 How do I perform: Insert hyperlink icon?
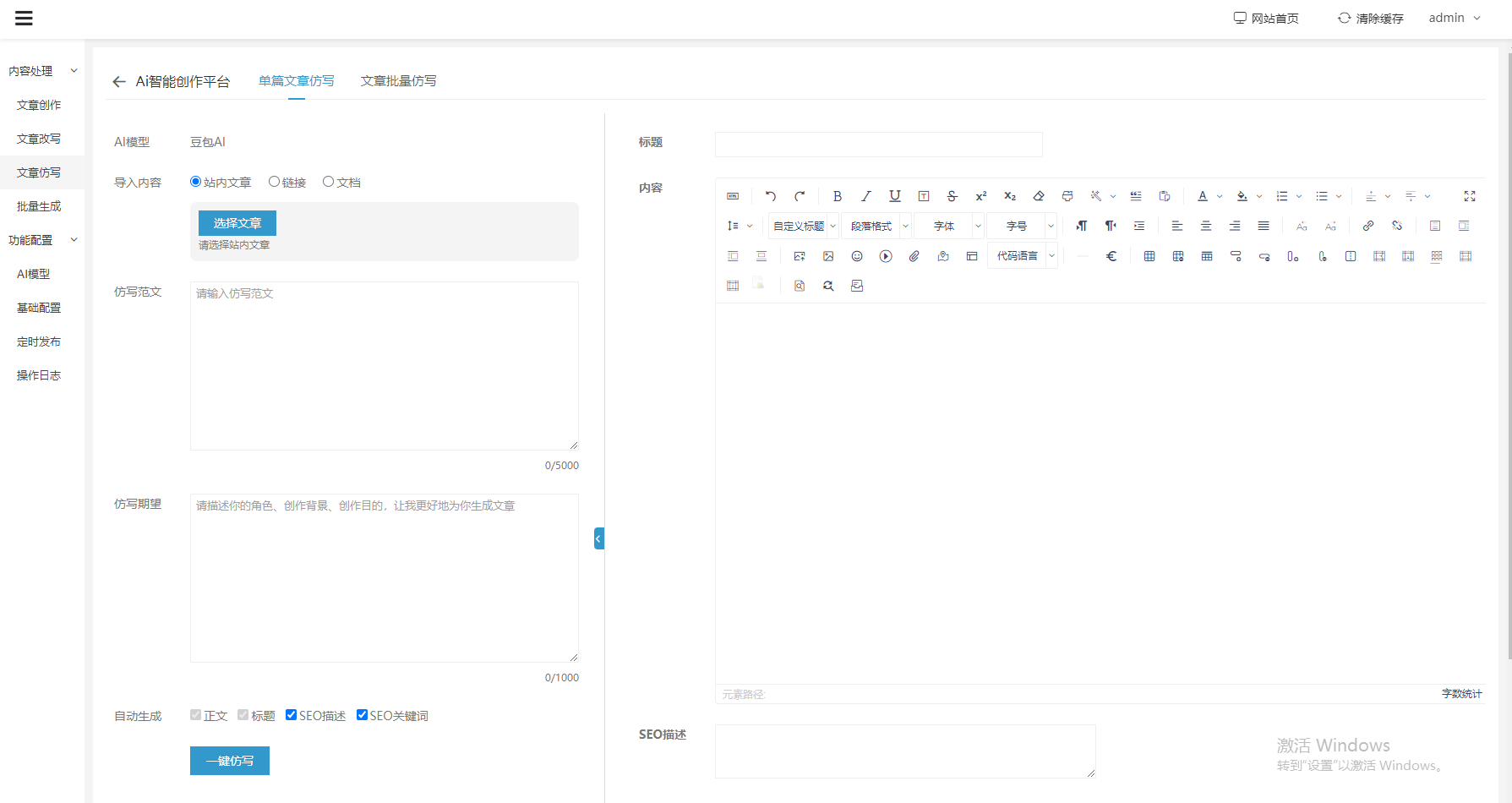1368,226
